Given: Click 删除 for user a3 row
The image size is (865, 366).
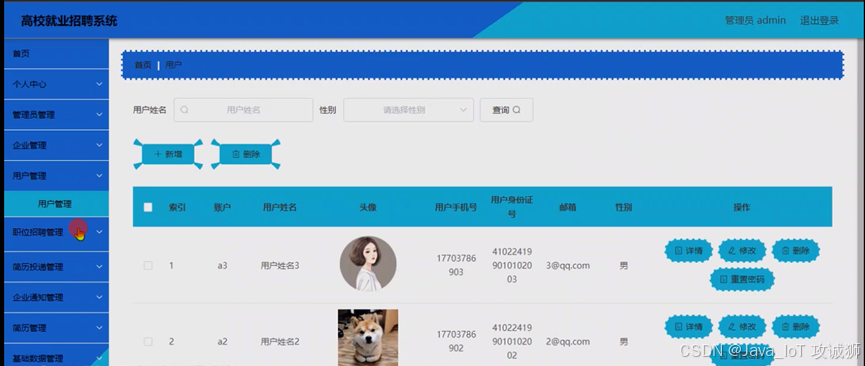Looking at the screenshot, I should pos(795,251).
